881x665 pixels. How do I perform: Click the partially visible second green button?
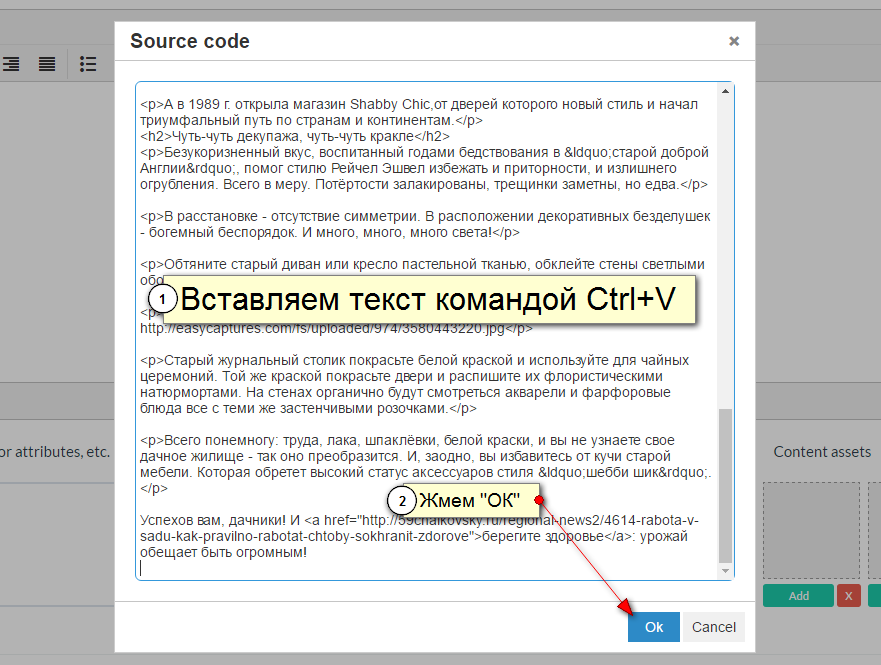874,596
